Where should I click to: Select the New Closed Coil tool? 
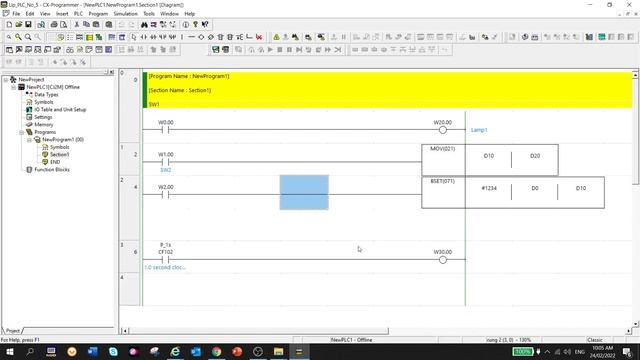[211, 37]
